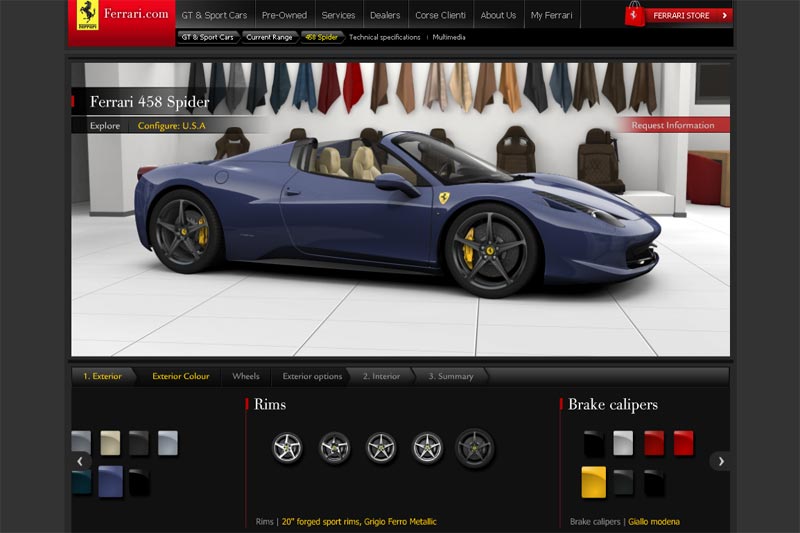Pick the dark red brake caliper colour

654,443
